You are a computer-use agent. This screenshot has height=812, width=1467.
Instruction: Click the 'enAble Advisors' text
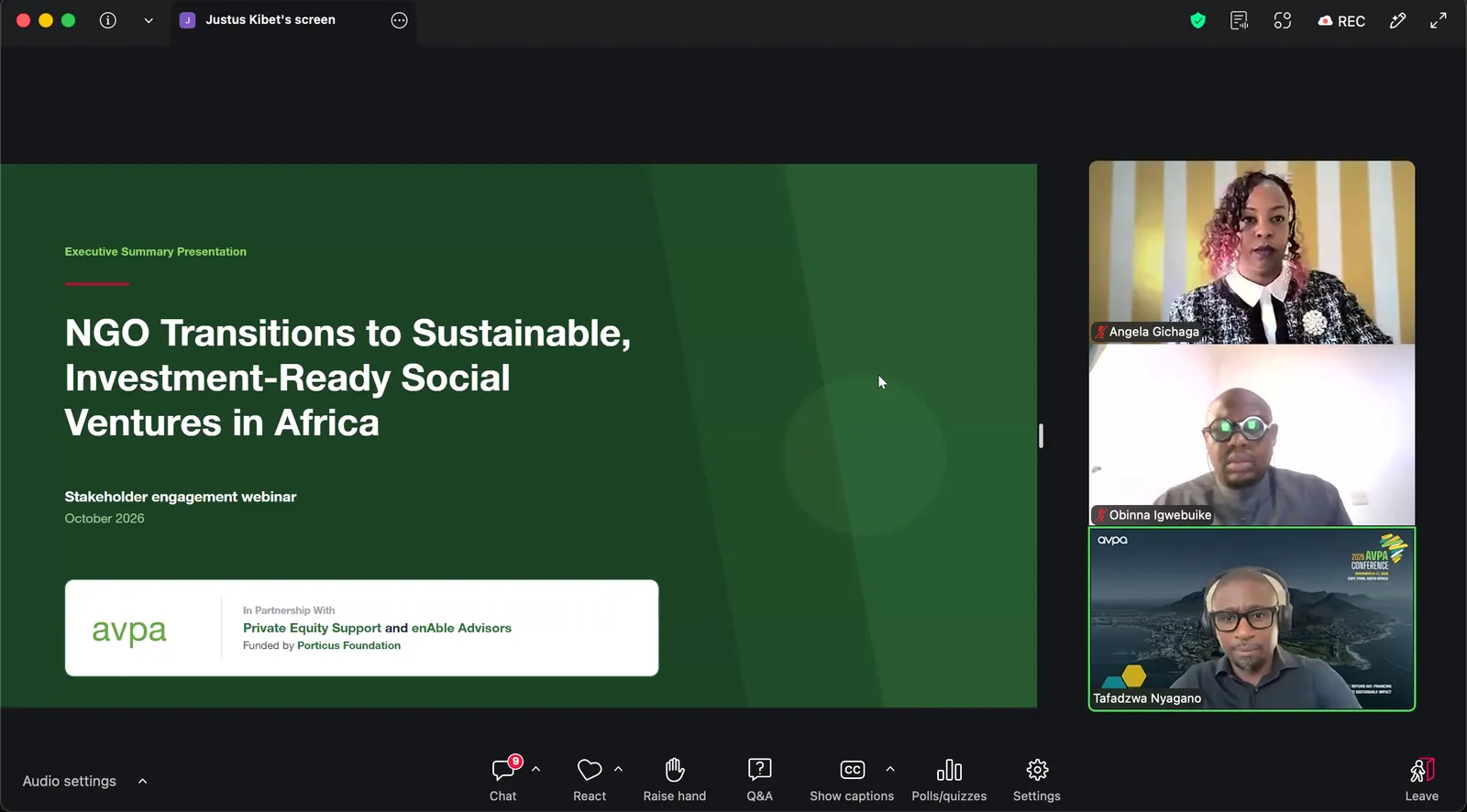coord(461,628)
